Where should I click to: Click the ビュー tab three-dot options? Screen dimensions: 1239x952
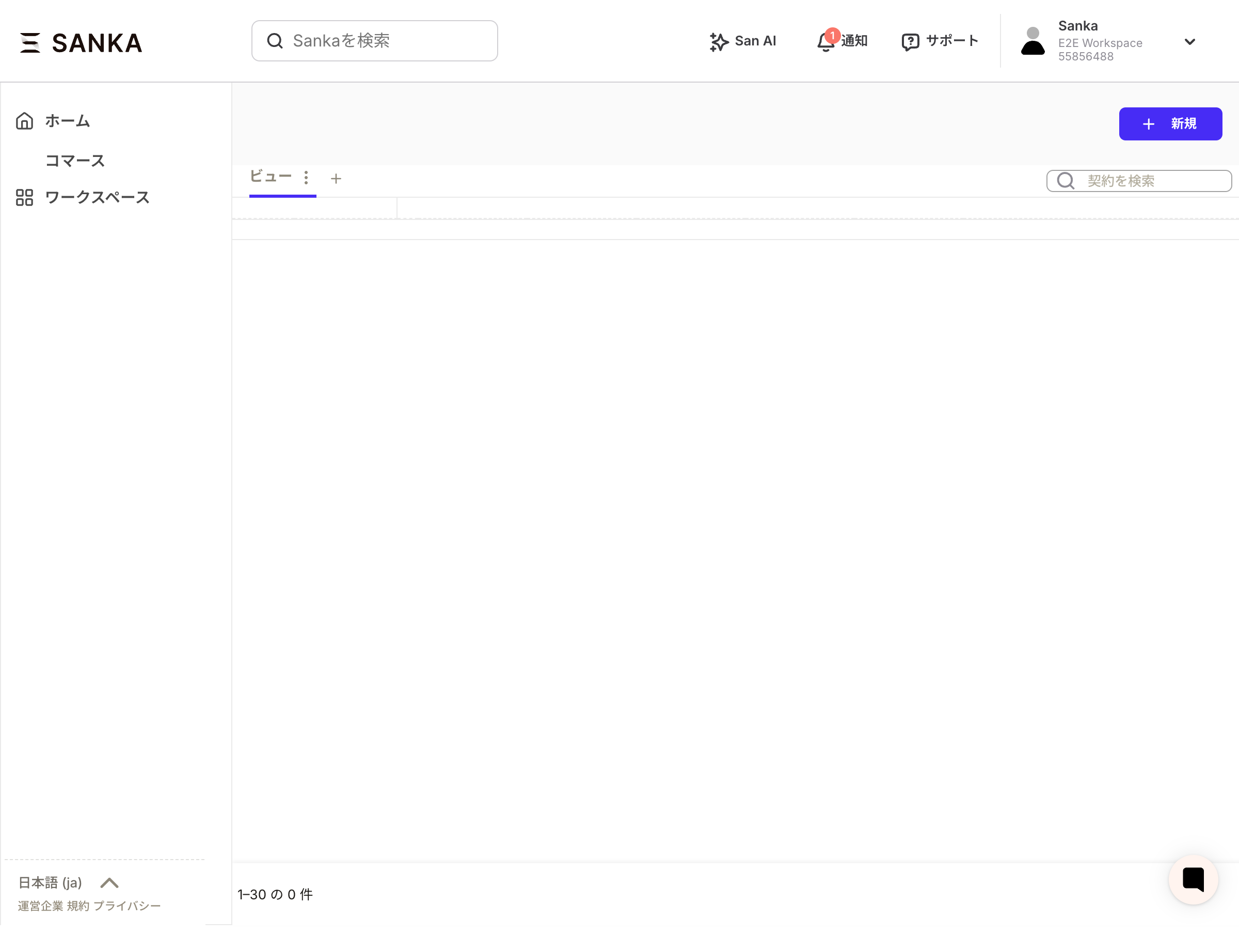[306, 178]
